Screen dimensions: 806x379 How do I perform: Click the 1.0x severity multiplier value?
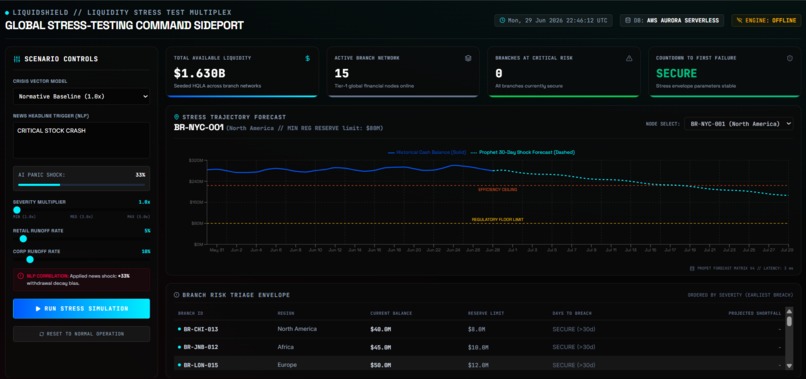(144, 202)
